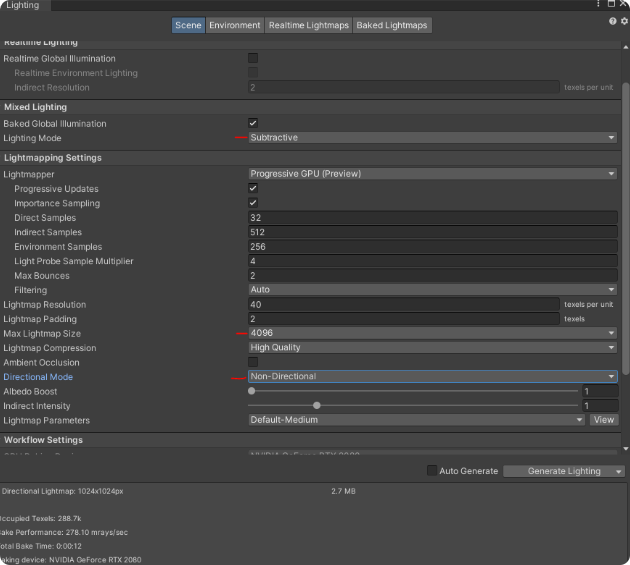Click the Lighting settings gear icon
Screen dimensions: 630x565
coord(624,21)
